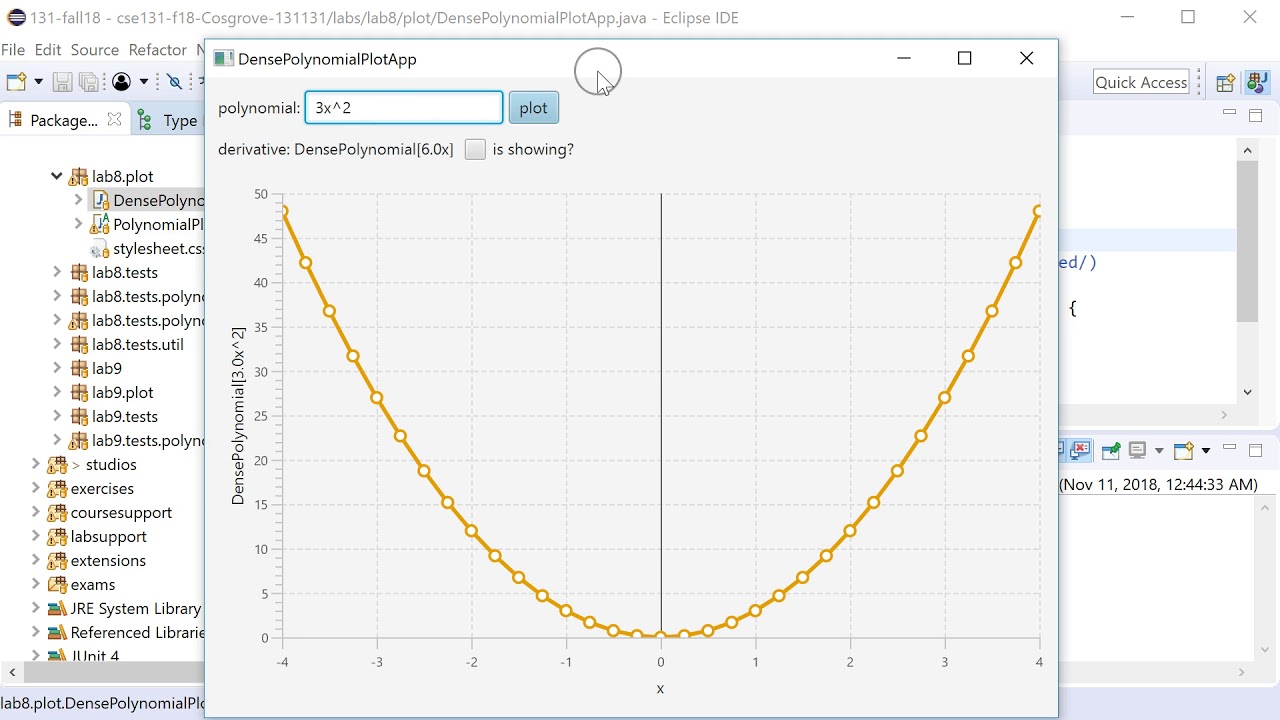Open the Eclipse File menu

click(13, 50)
